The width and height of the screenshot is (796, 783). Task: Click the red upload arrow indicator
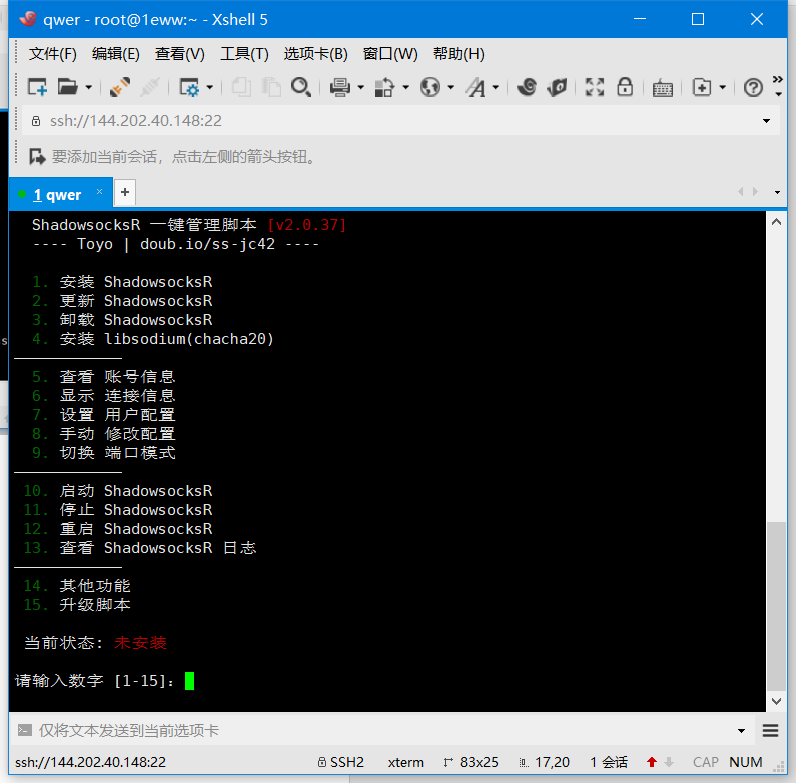pyautogui.click(x=652, y=762)
